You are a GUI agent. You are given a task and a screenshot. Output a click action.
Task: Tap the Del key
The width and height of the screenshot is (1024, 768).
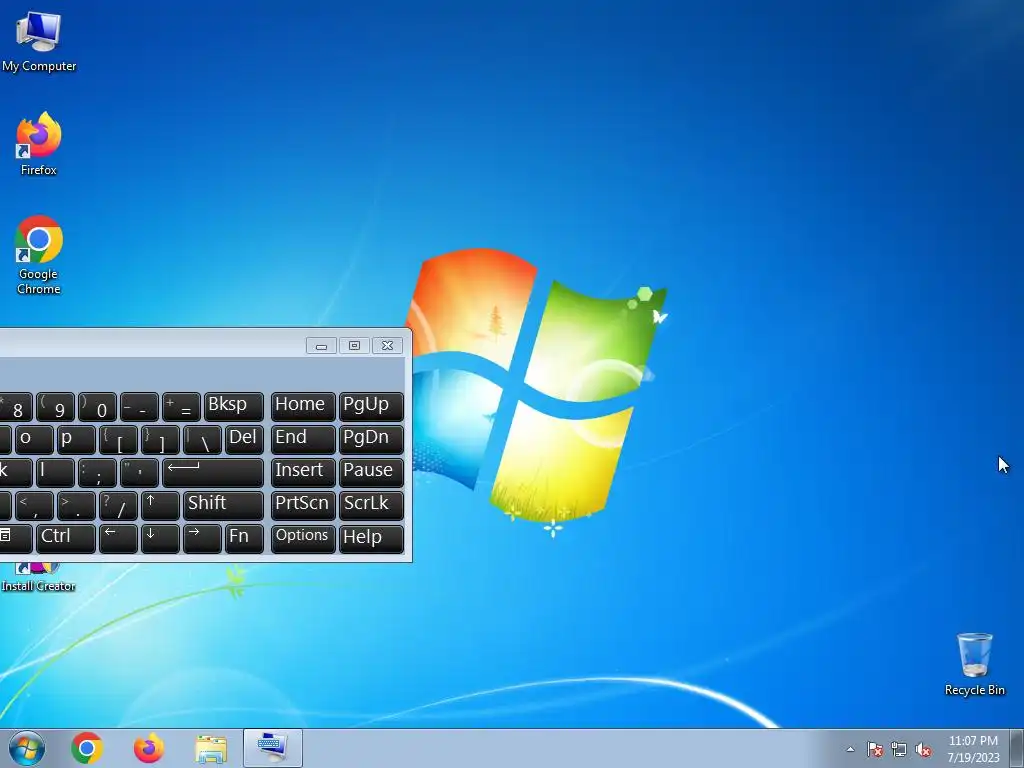pyautogui.click(x=244, y=439)
